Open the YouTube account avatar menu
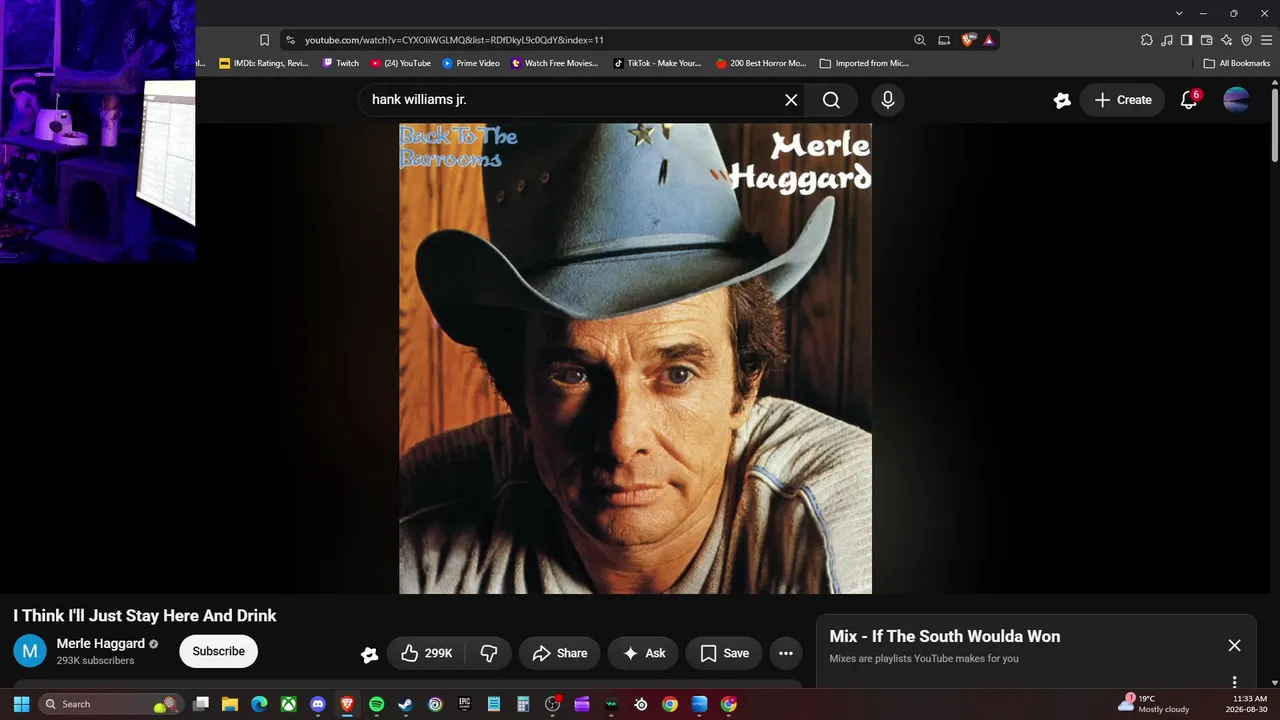Viewport: 1280px width, 720px height. tap(1236, 100)
